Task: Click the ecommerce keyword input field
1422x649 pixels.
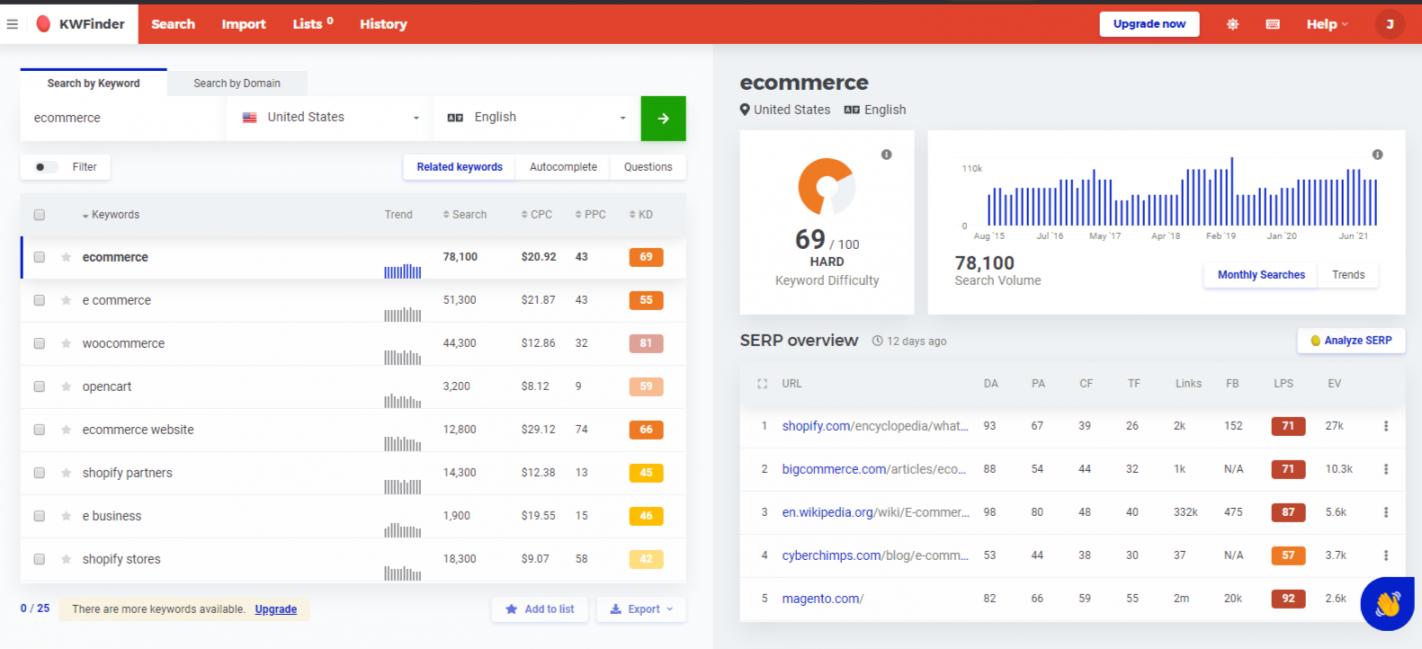Action: click(x=120, y=118)
